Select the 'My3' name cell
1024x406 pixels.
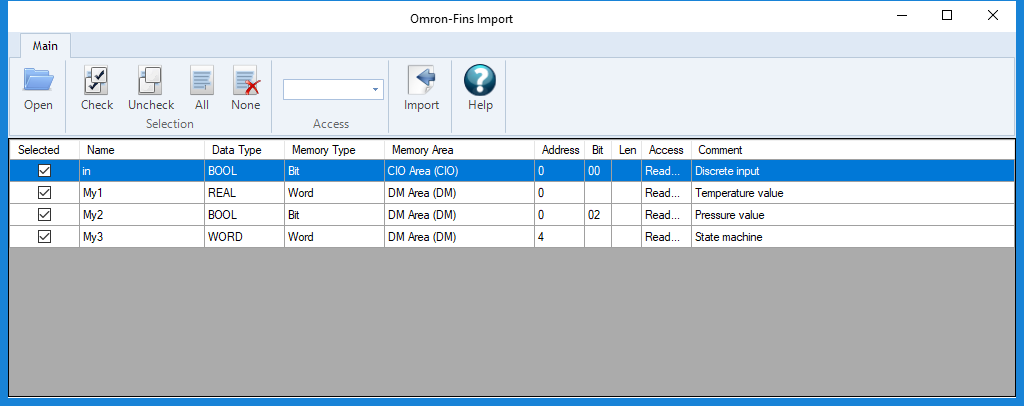pyautogui.click(x=142, y=237)
